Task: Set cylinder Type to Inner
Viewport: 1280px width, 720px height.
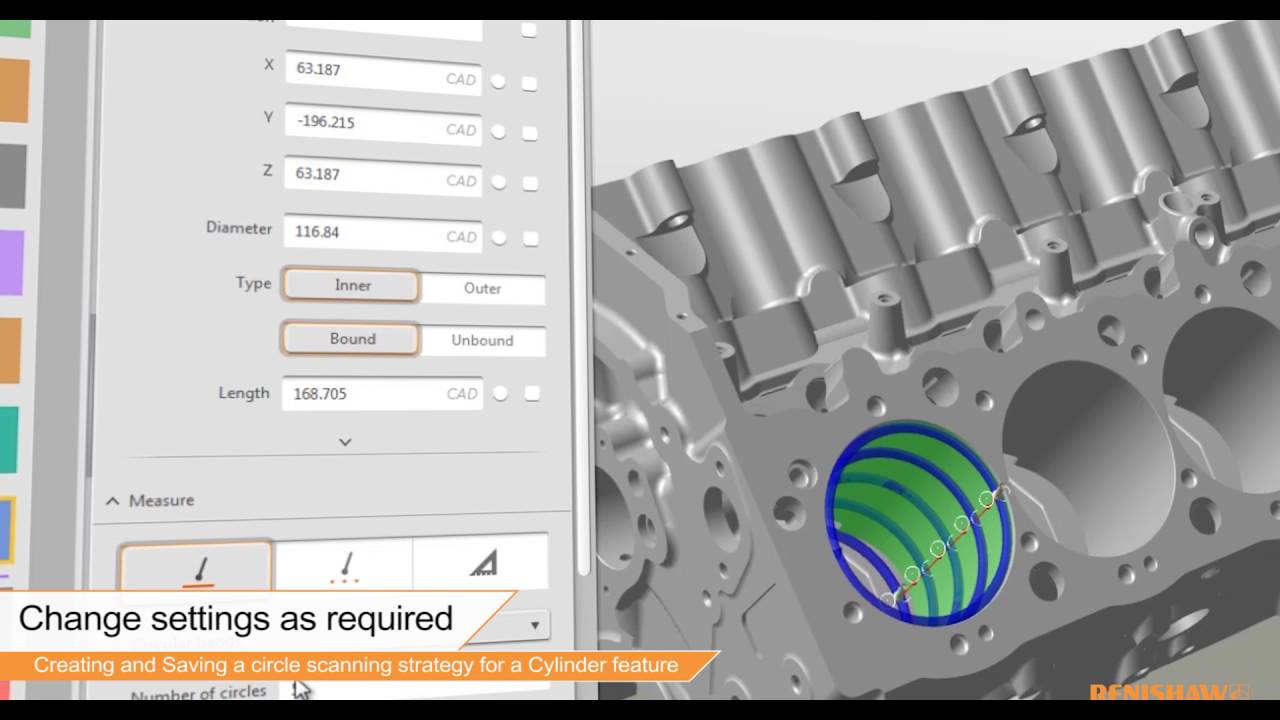Action: click(351, 285)
